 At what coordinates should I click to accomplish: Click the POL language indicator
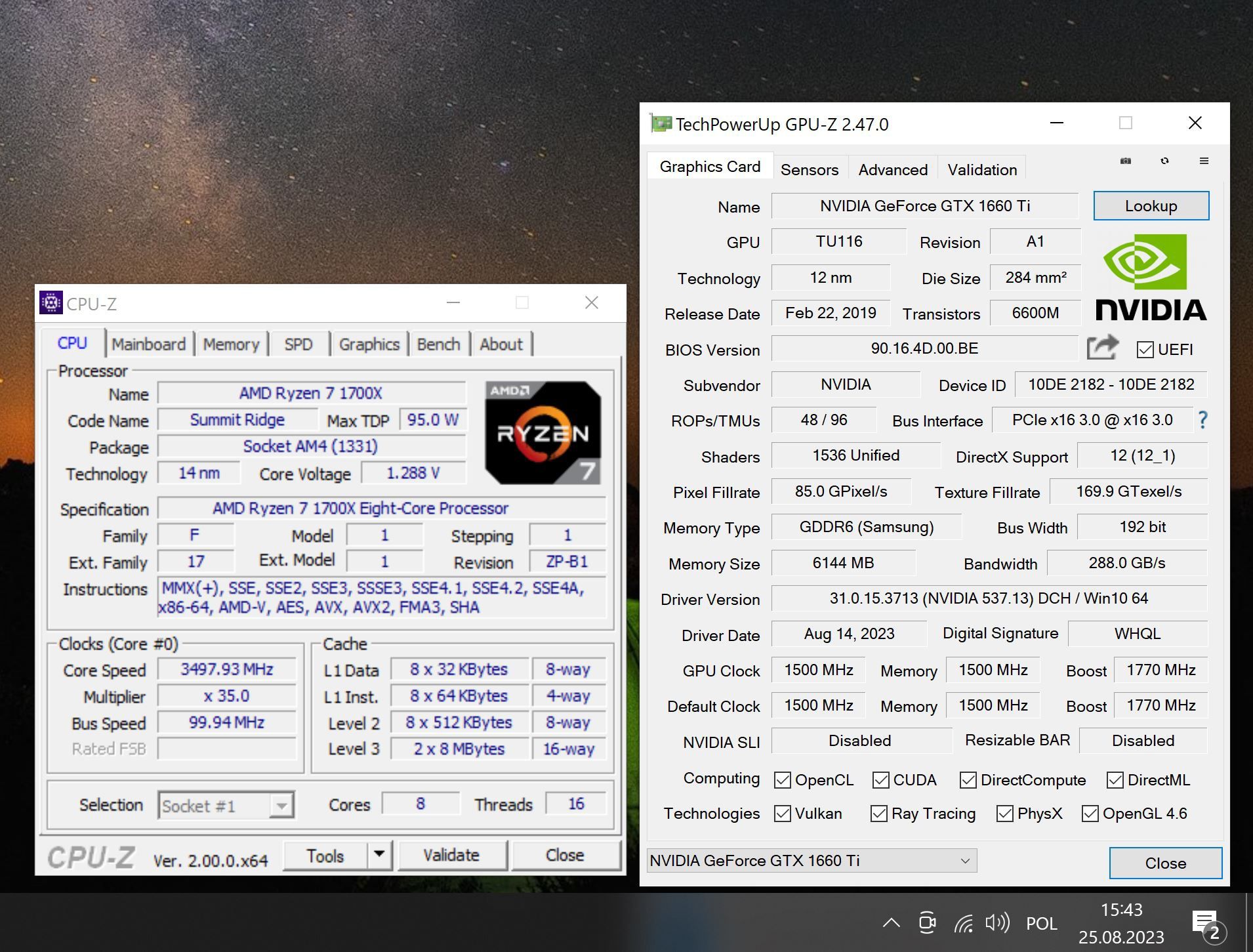click(1041, 924)
